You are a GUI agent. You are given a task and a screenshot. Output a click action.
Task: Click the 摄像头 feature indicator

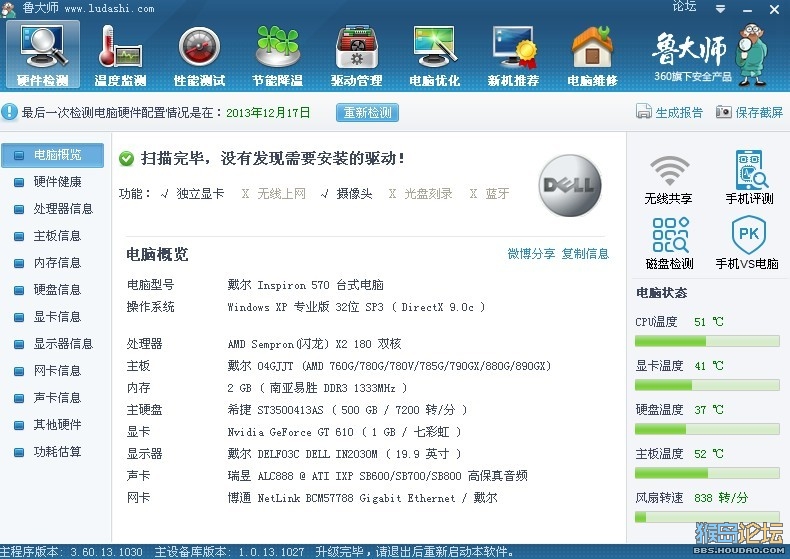click(347, 194)
